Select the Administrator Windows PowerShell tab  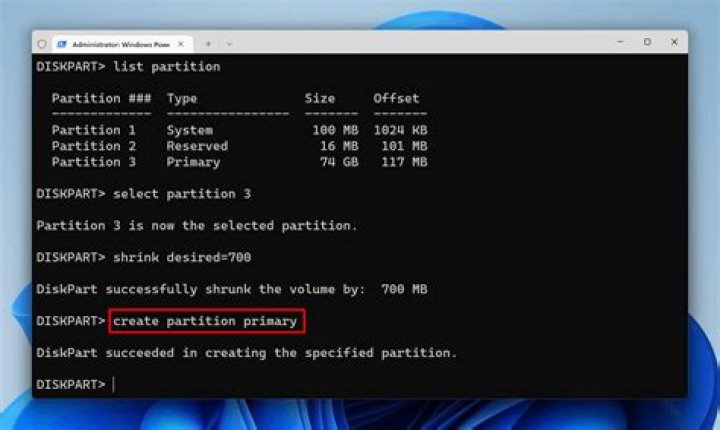pos(122,44)
